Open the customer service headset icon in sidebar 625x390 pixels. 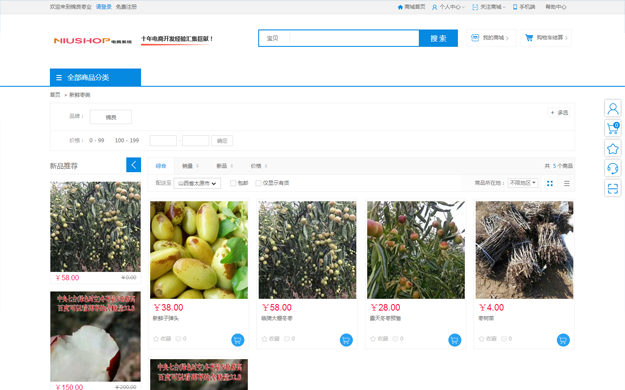[613, 168]
